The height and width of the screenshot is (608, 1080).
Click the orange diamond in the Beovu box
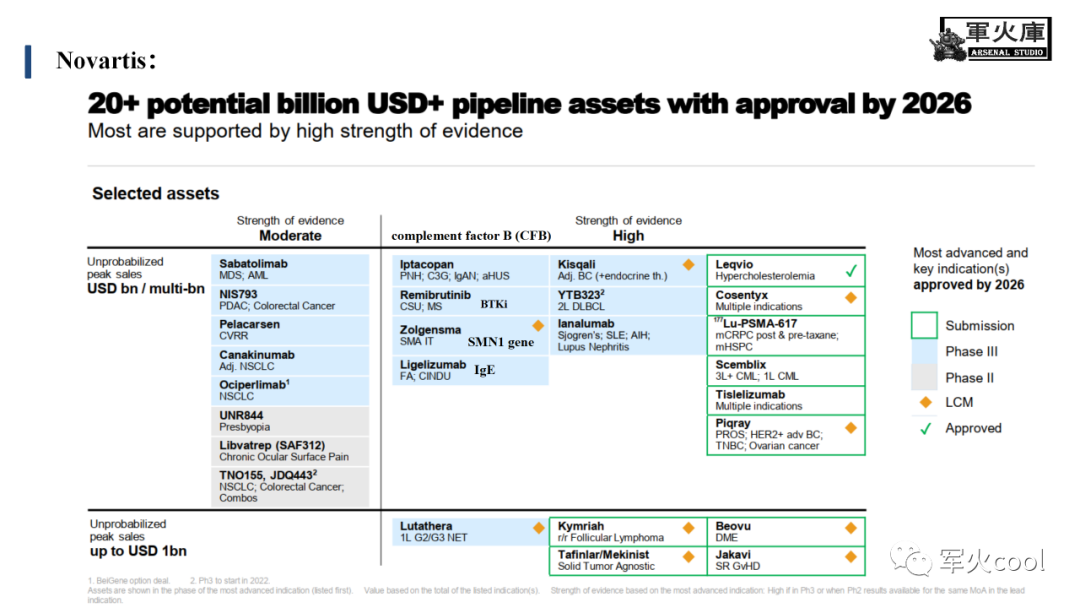pos(851,528)
